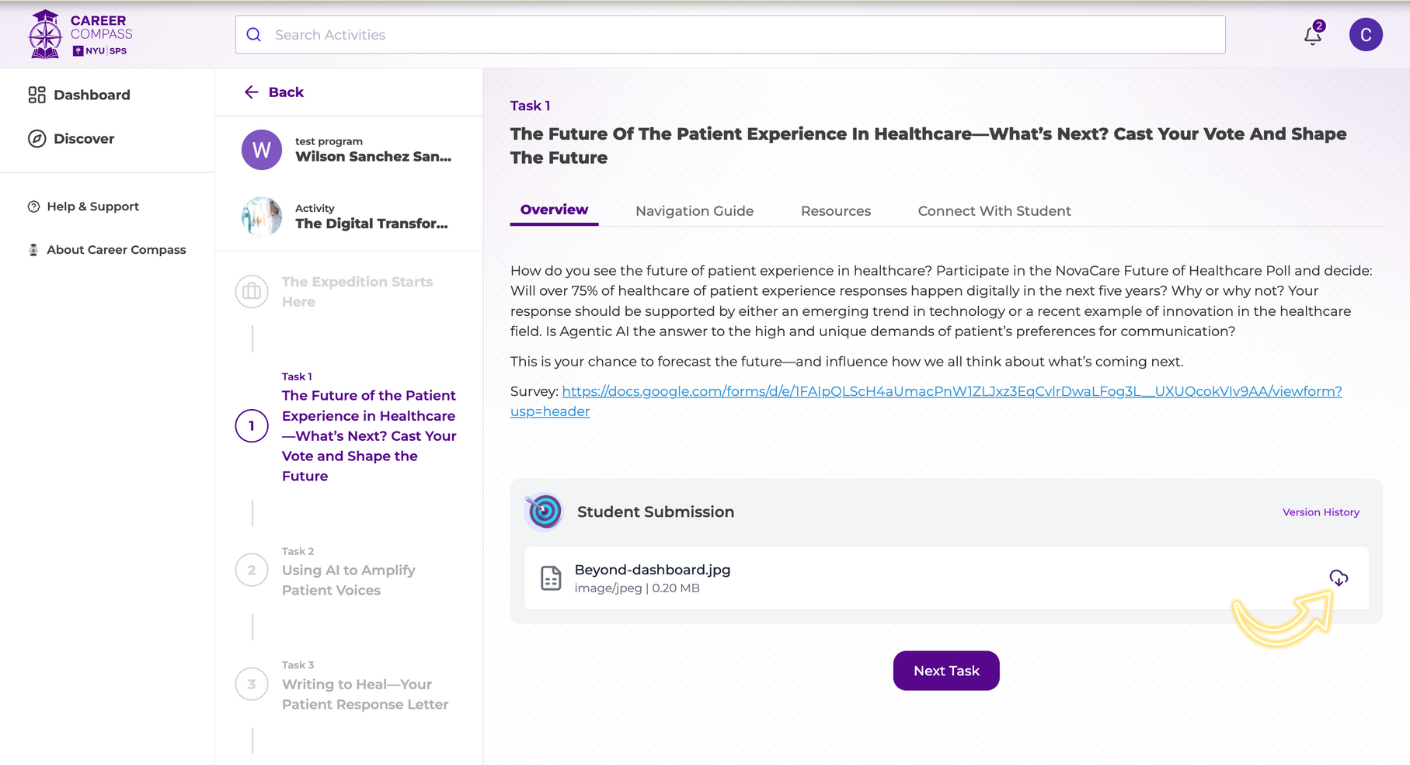Click the Dashboard grid icon
Screen dimensions: 1410x765
point(37,95)
